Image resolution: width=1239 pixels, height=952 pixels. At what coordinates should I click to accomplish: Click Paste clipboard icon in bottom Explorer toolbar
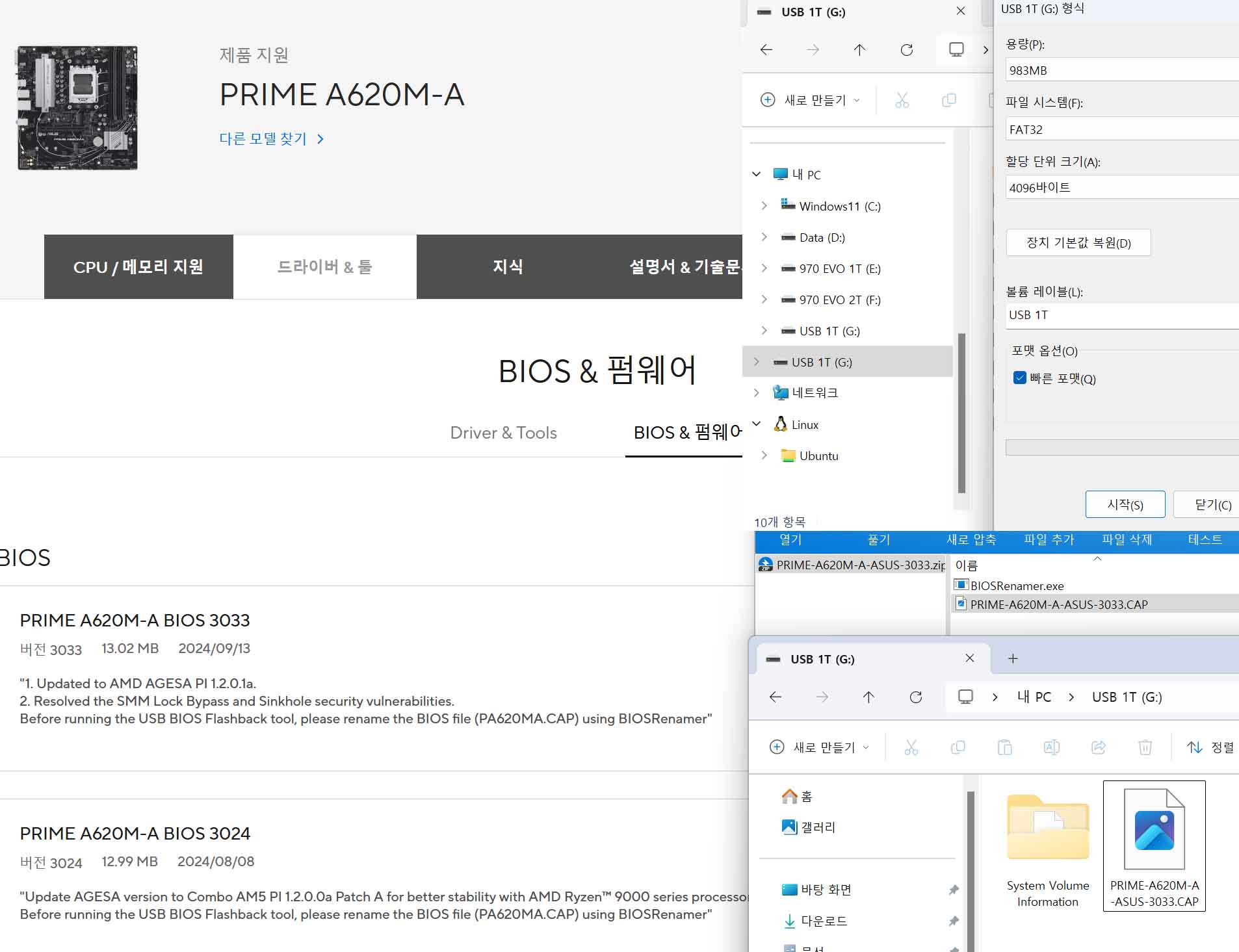tap(1005, 747)
